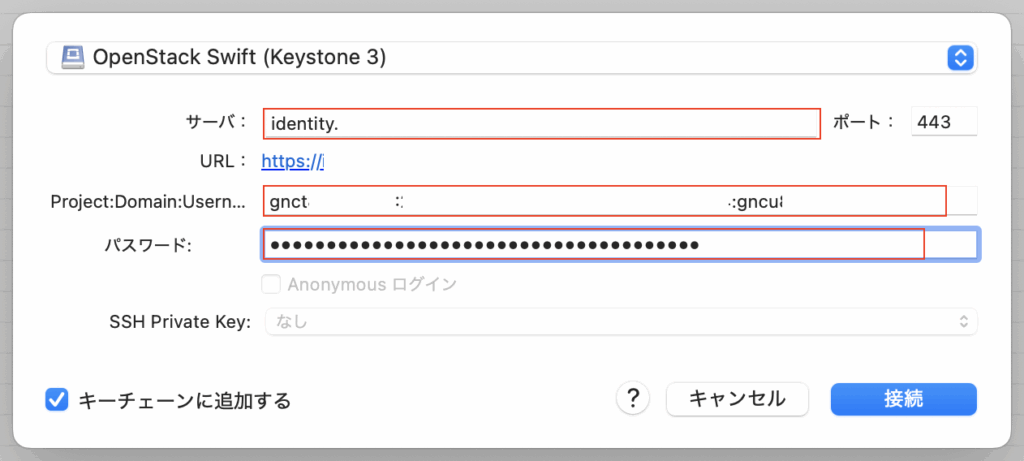Click the ポート port field showing 443

pyautogui.click(x=944, y=122)
